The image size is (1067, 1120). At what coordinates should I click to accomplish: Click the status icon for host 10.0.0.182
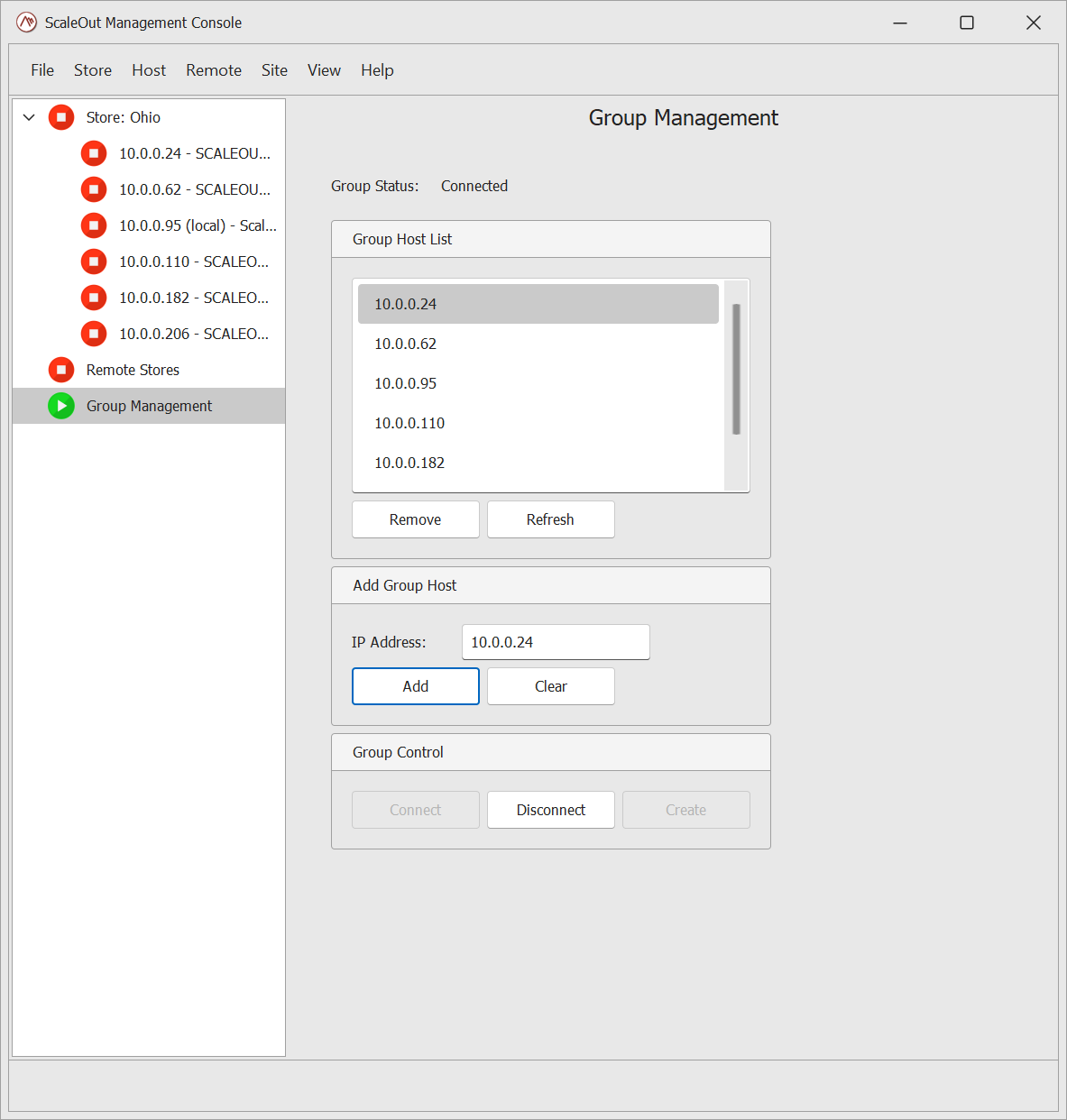coord(94,298)
